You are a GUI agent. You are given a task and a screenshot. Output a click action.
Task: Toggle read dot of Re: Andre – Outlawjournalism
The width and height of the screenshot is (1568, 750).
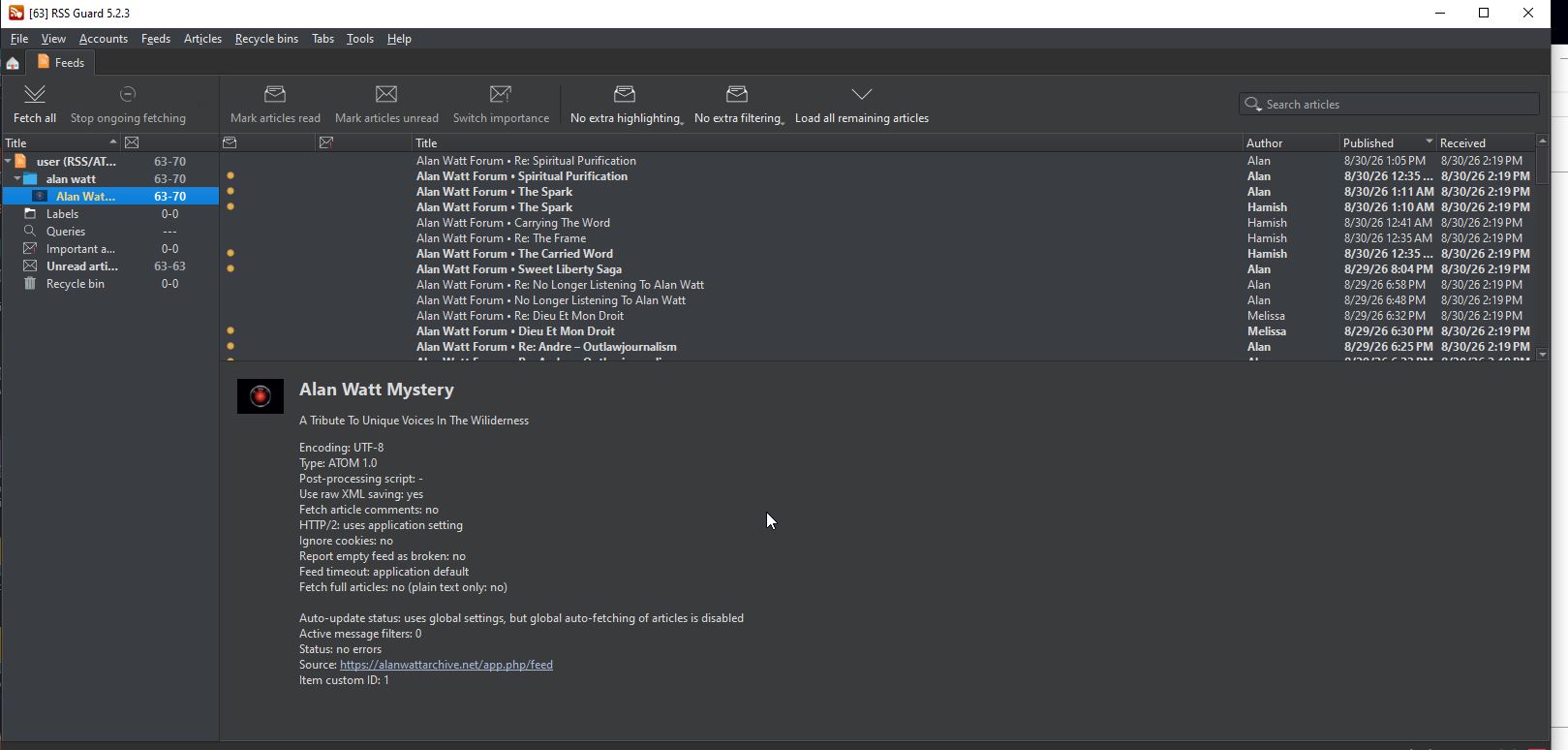[231, 347]
